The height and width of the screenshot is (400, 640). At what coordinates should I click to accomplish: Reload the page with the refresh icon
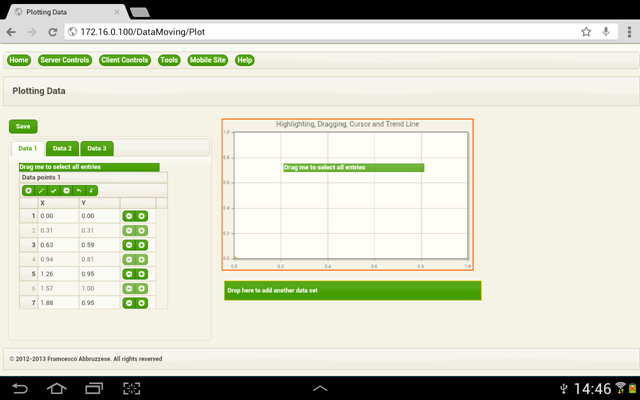tap(53, 32)
